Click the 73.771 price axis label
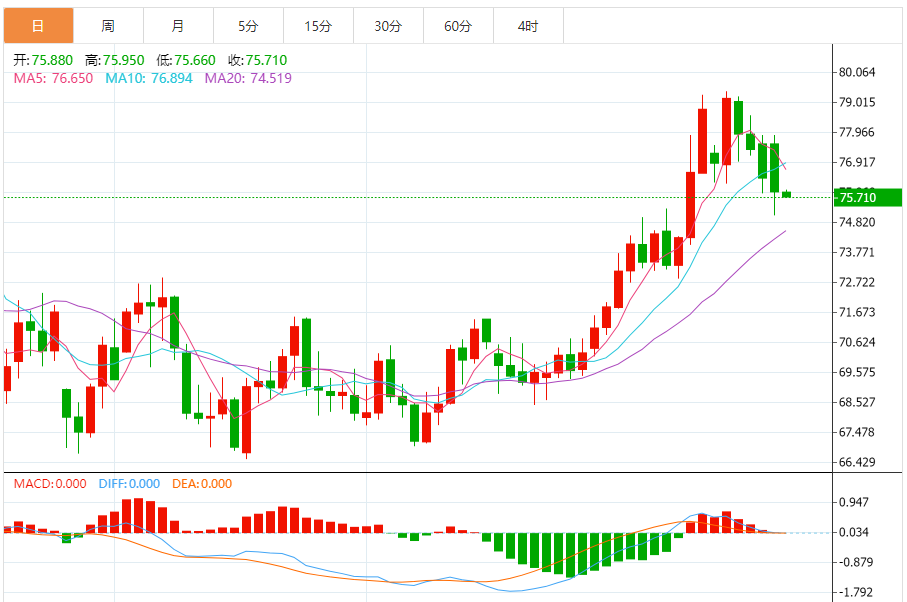The image size is (907, 602). [x=857, y=252]
